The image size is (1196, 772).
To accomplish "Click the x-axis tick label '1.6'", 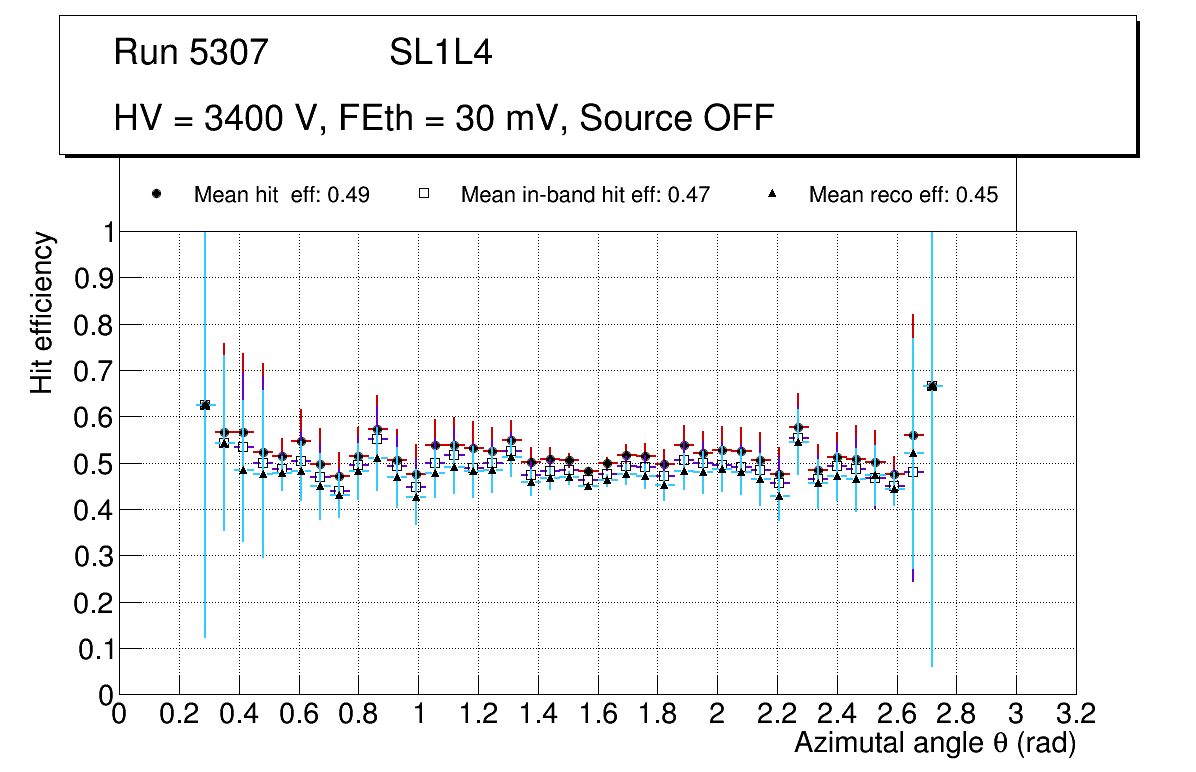I will pos(598,714).
